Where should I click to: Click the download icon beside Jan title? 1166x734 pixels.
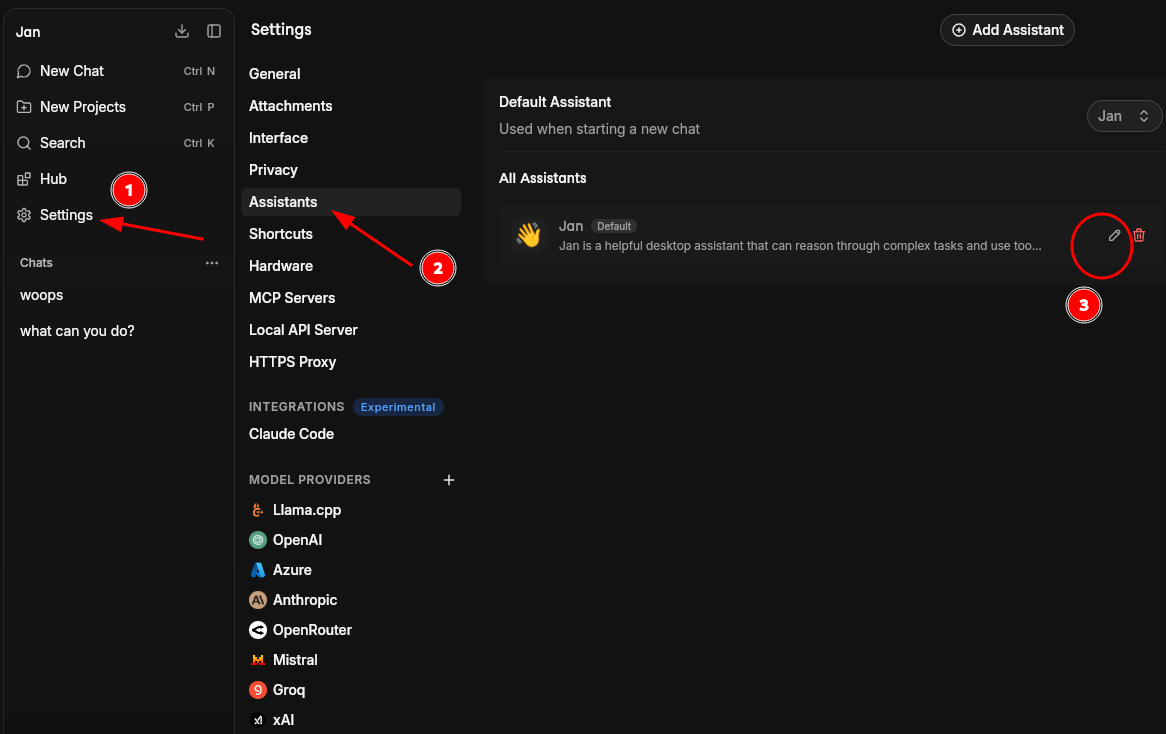[181, 31]
